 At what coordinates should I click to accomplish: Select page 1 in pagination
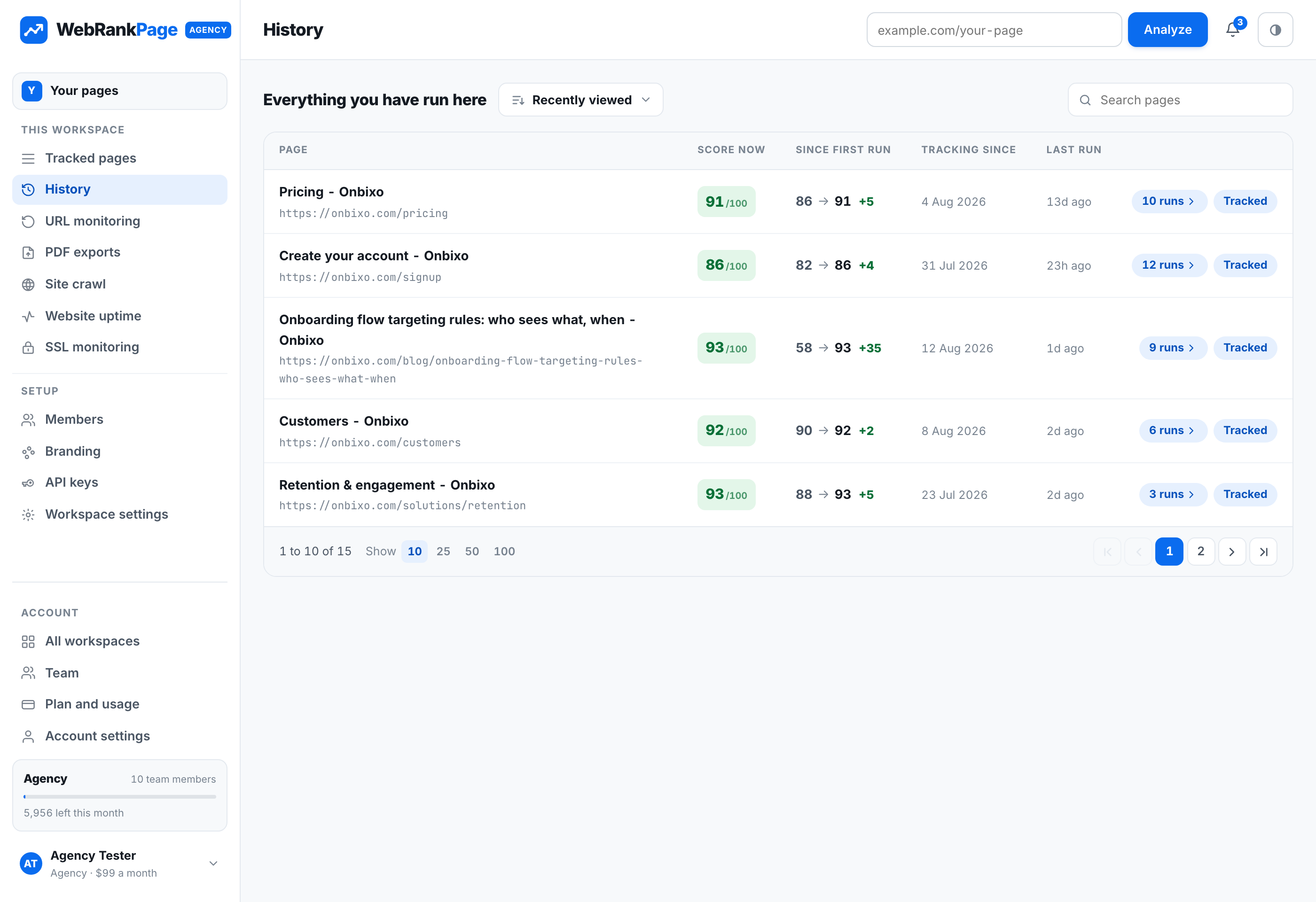click(1169, 551)
